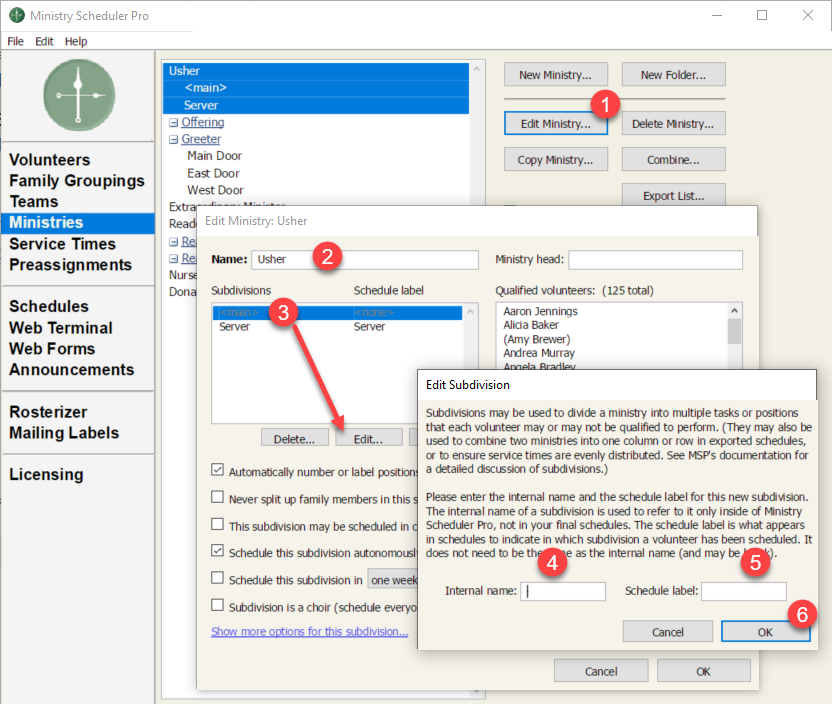
Task: Open the schedule interval dropdown showing one week
Action: 391,579
